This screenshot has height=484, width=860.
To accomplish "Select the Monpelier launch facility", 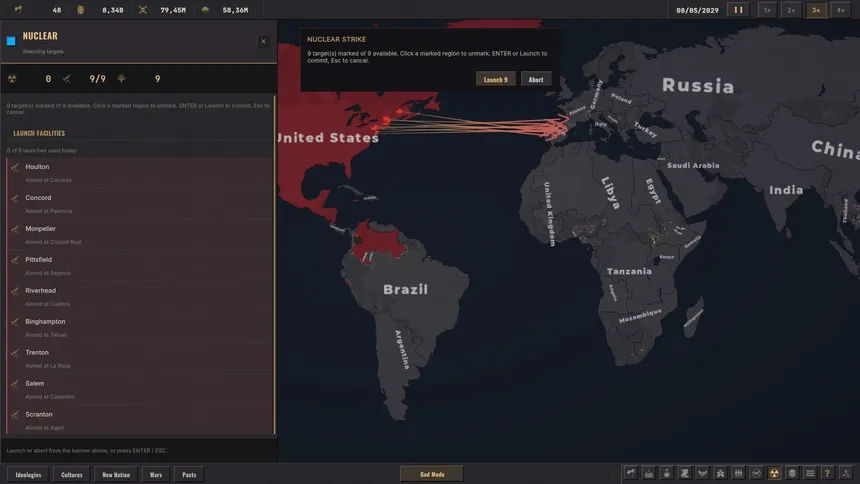I will (140, 235).
